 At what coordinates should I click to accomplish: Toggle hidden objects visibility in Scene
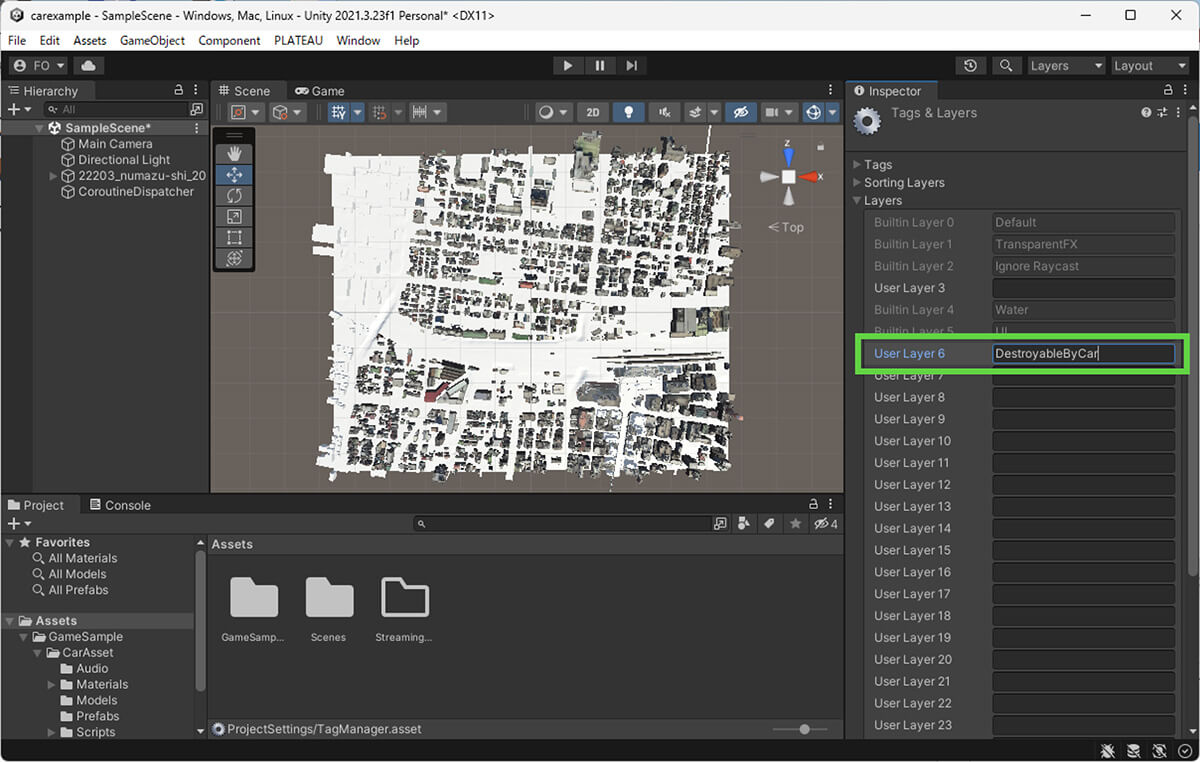(740, 113)
